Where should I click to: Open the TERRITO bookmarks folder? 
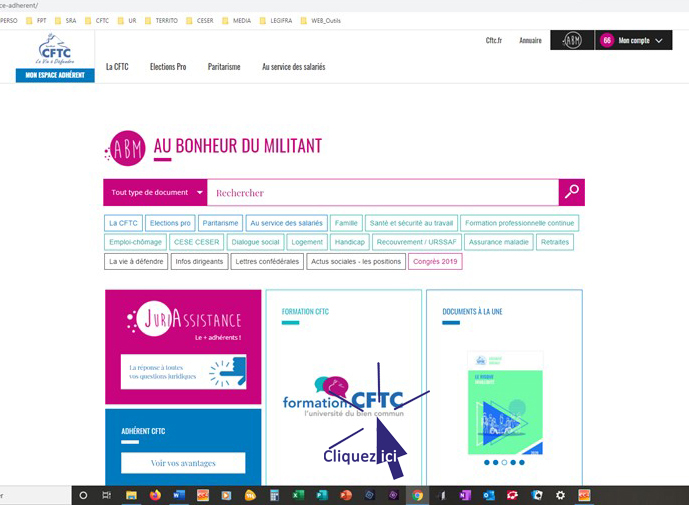pos(161,21)
